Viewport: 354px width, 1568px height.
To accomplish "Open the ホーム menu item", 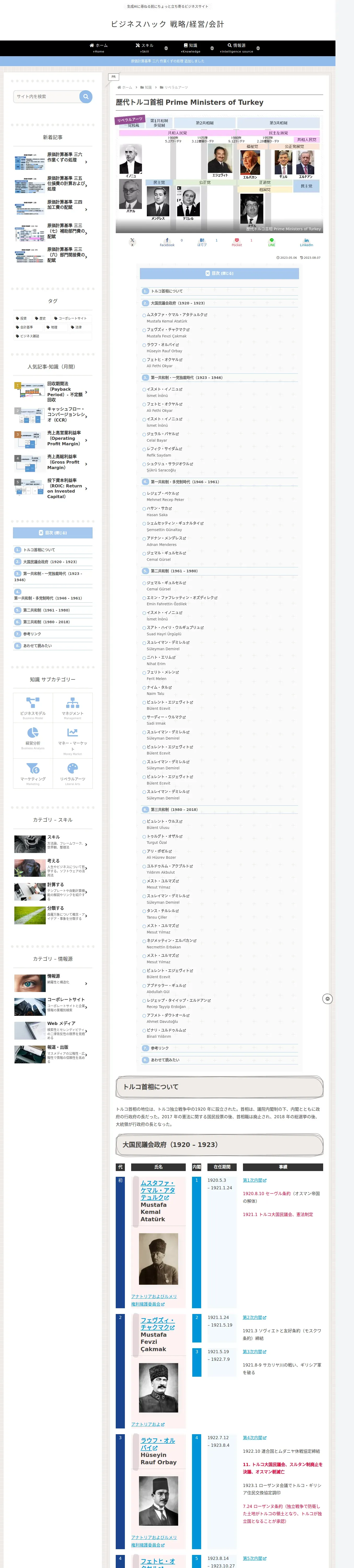I will [98, 48].
